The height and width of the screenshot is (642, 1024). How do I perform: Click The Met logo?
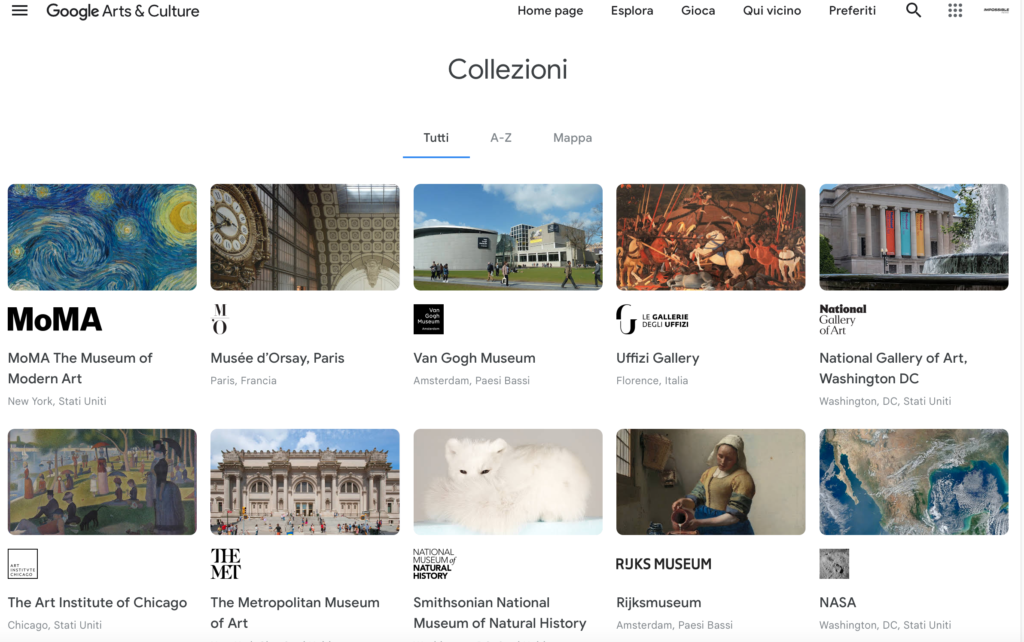click(226, 564)
